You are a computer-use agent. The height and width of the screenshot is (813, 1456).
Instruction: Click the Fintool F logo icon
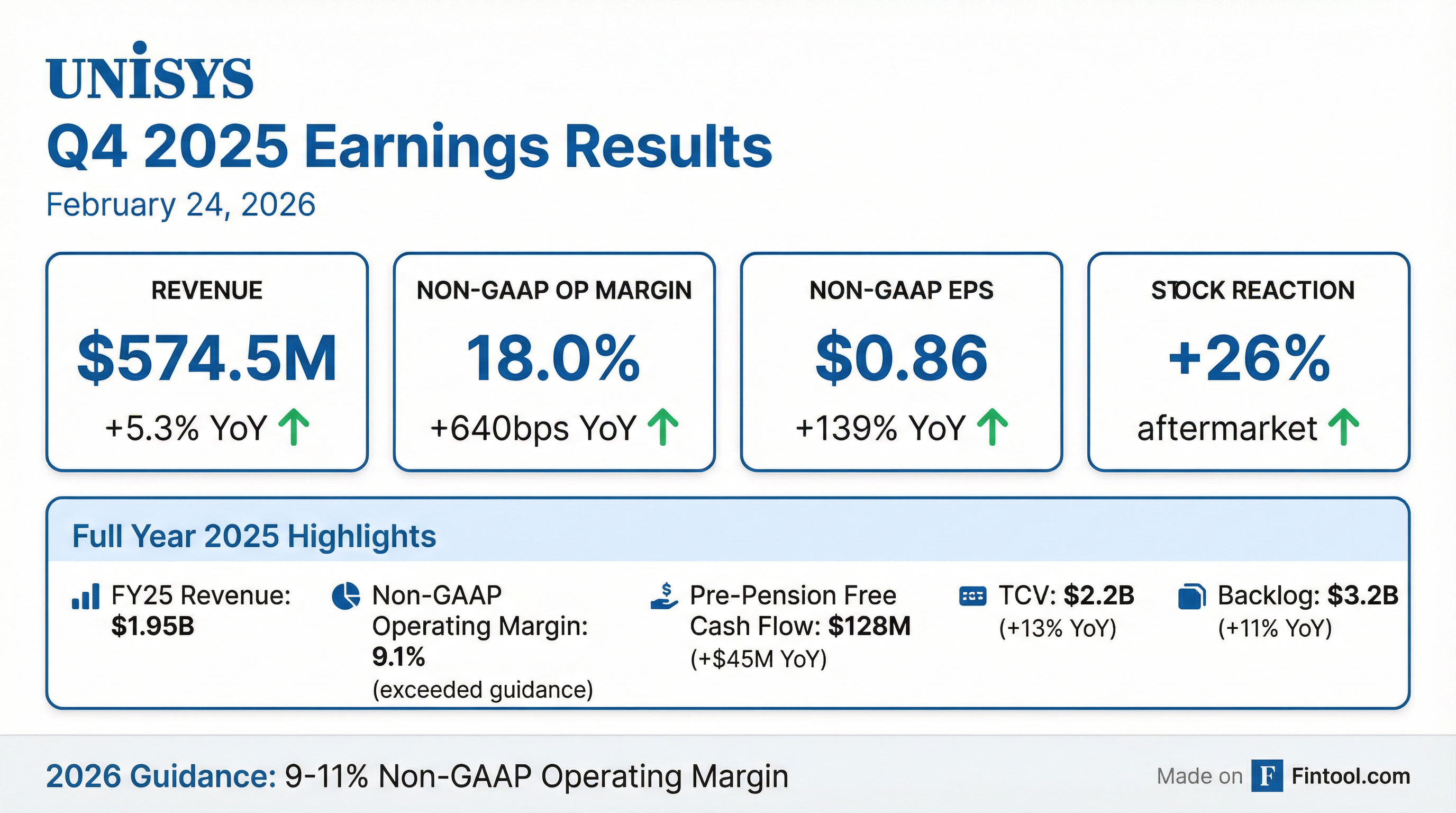(1267, 776)
